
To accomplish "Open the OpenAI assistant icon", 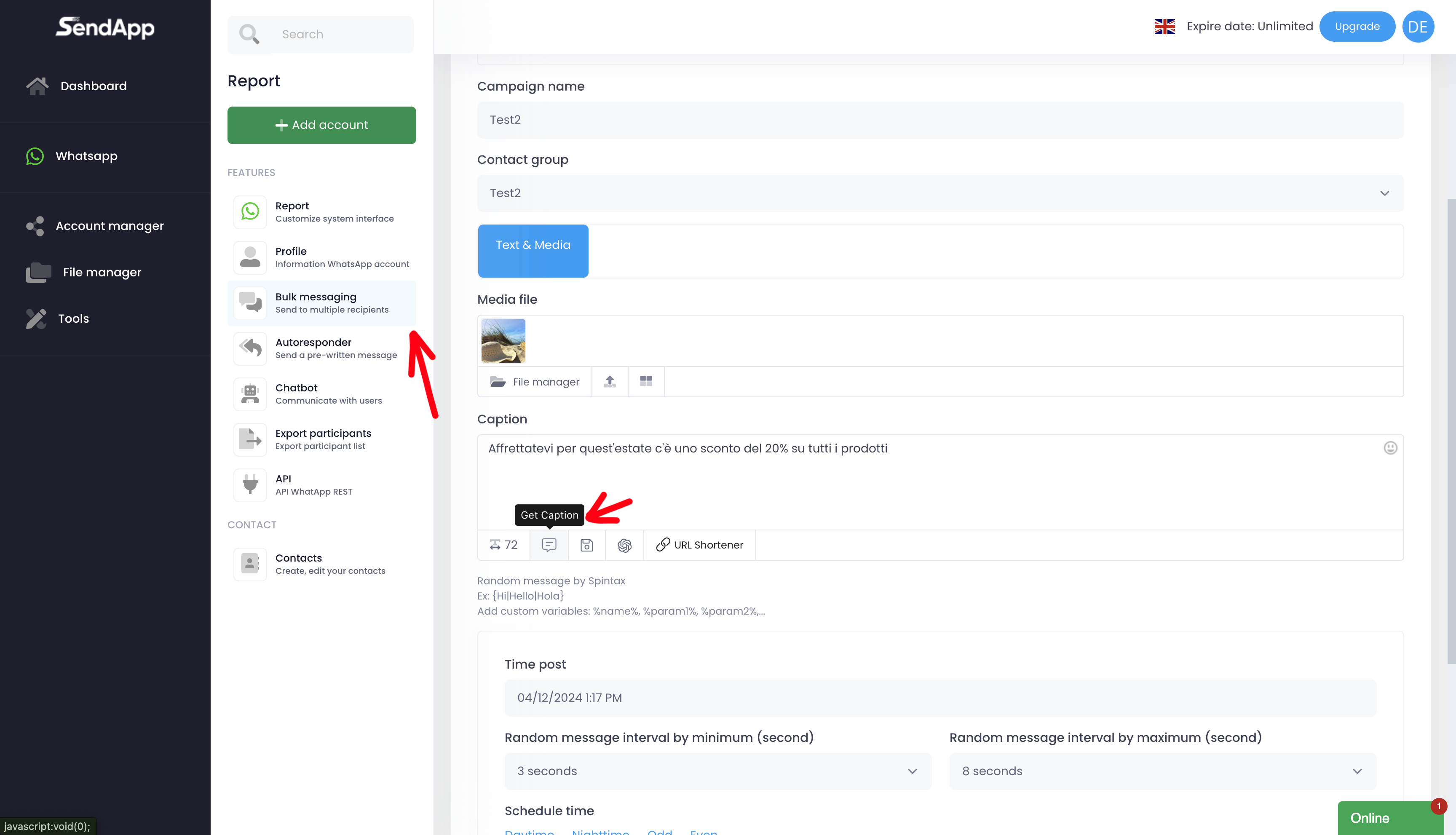I will coord(624,545).
